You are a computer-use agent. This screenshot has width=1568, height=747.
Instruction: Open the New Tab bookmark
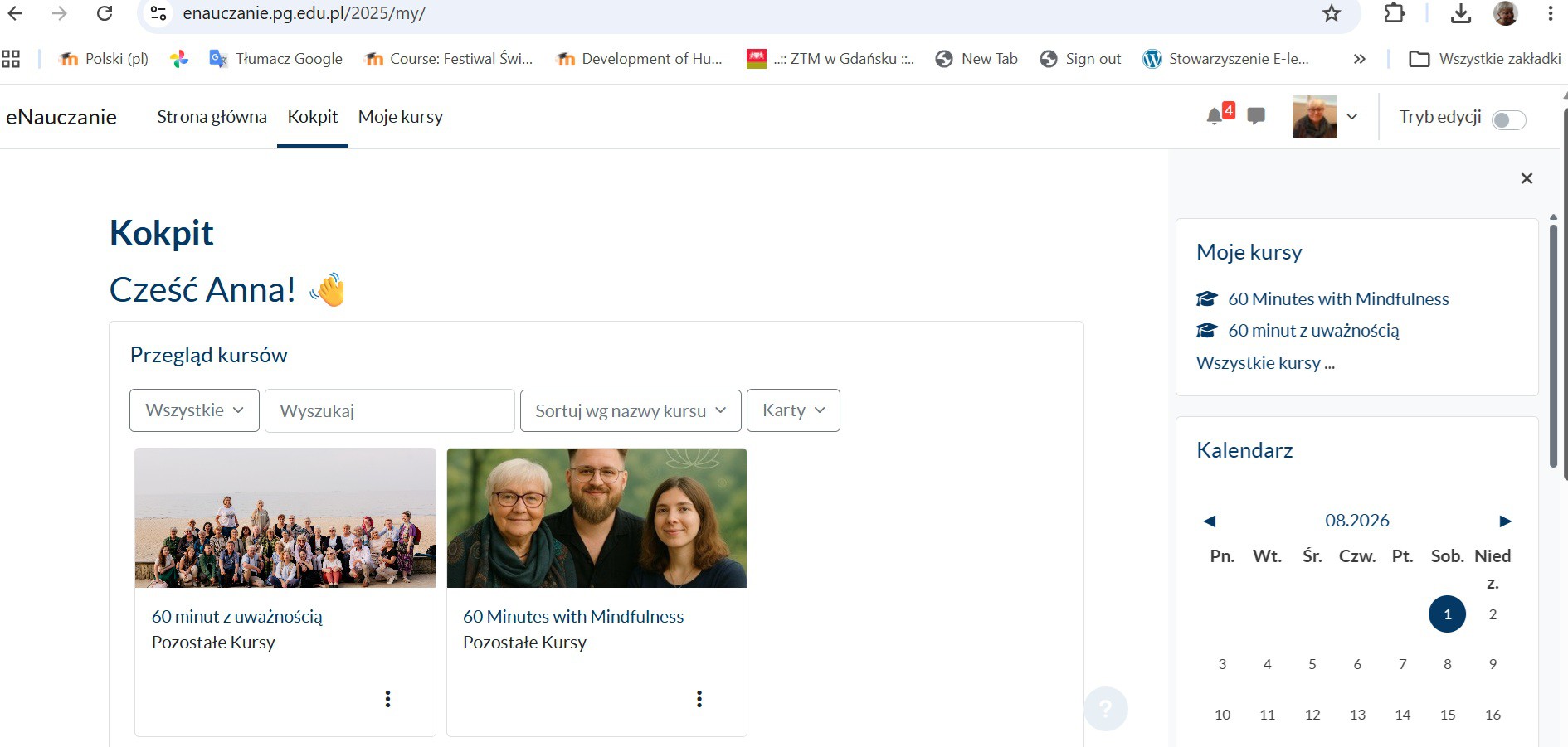coord(976,59)
